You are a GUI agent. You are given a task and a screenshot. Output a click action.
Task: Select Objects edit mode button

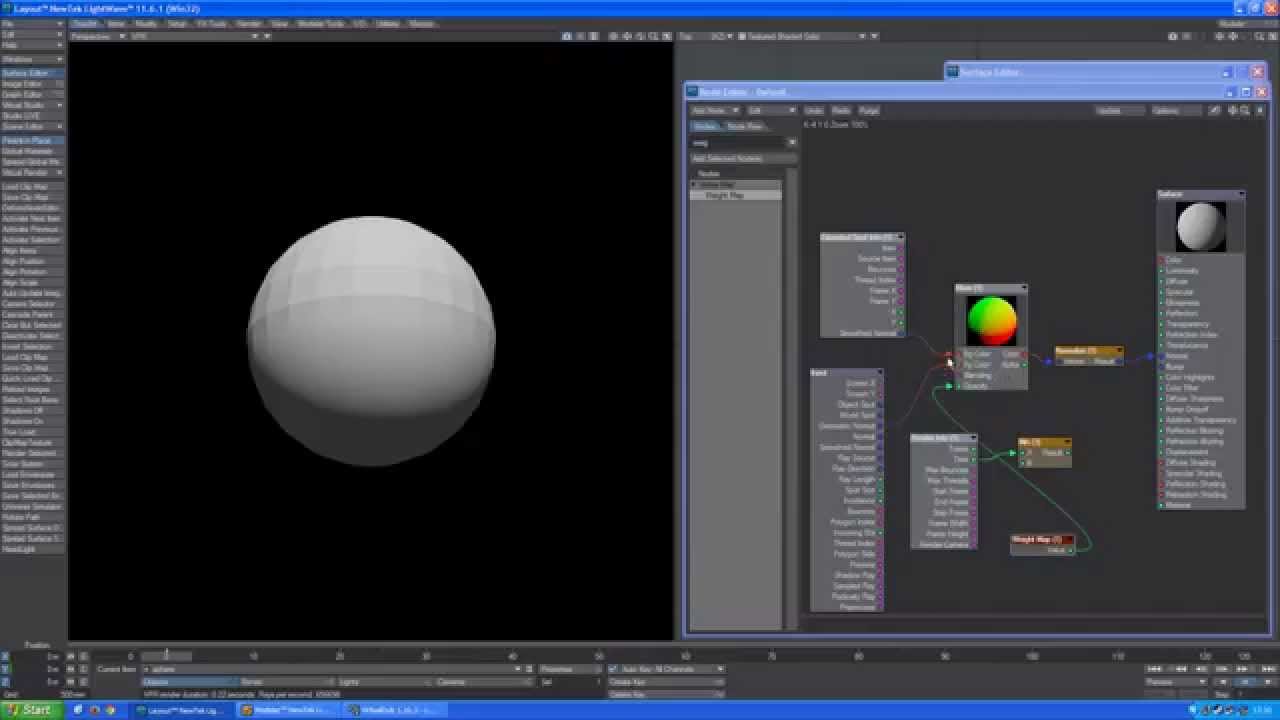pos(188,682)
